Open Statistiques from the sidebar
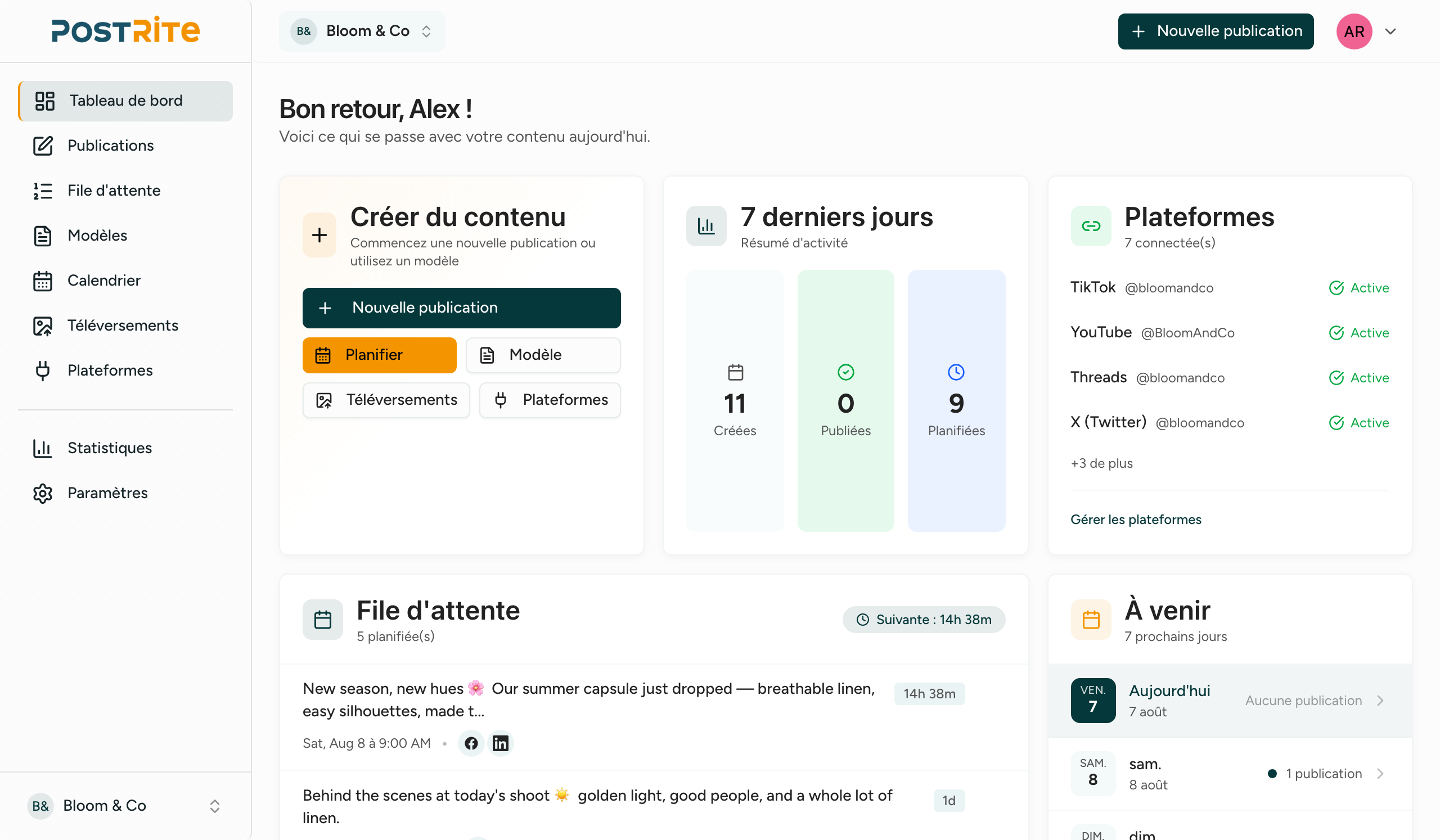 (125, 448)
